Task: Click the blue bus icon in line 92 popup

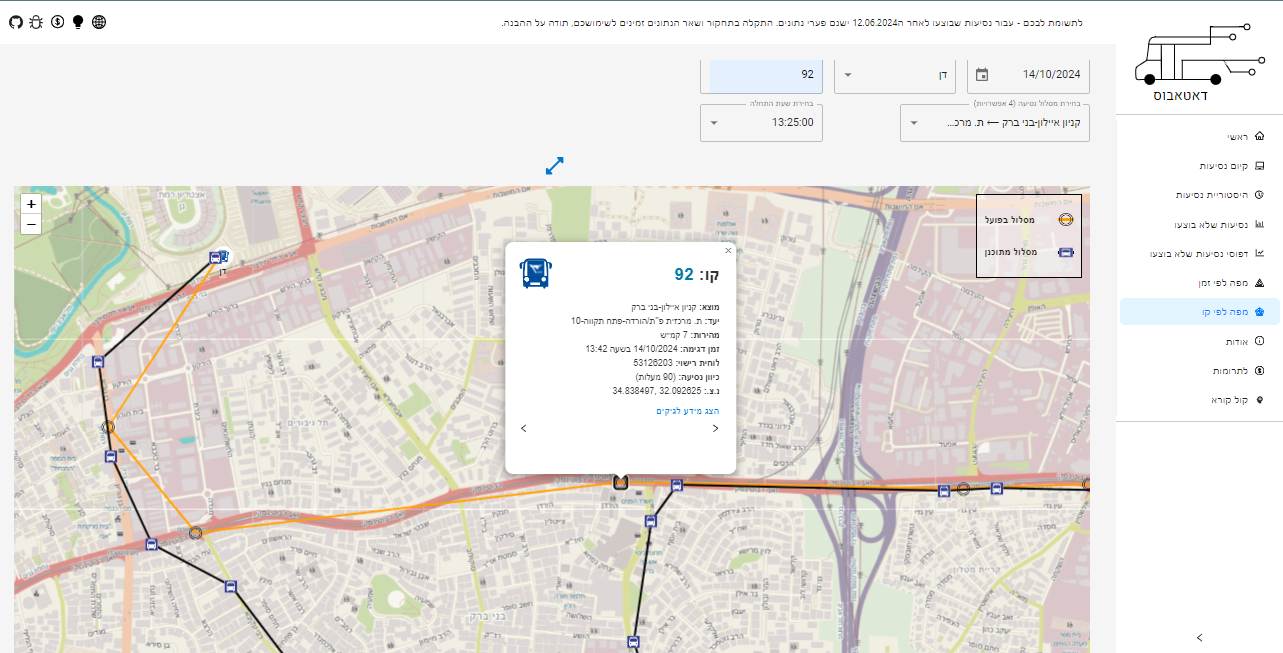Action: [535, 273]
